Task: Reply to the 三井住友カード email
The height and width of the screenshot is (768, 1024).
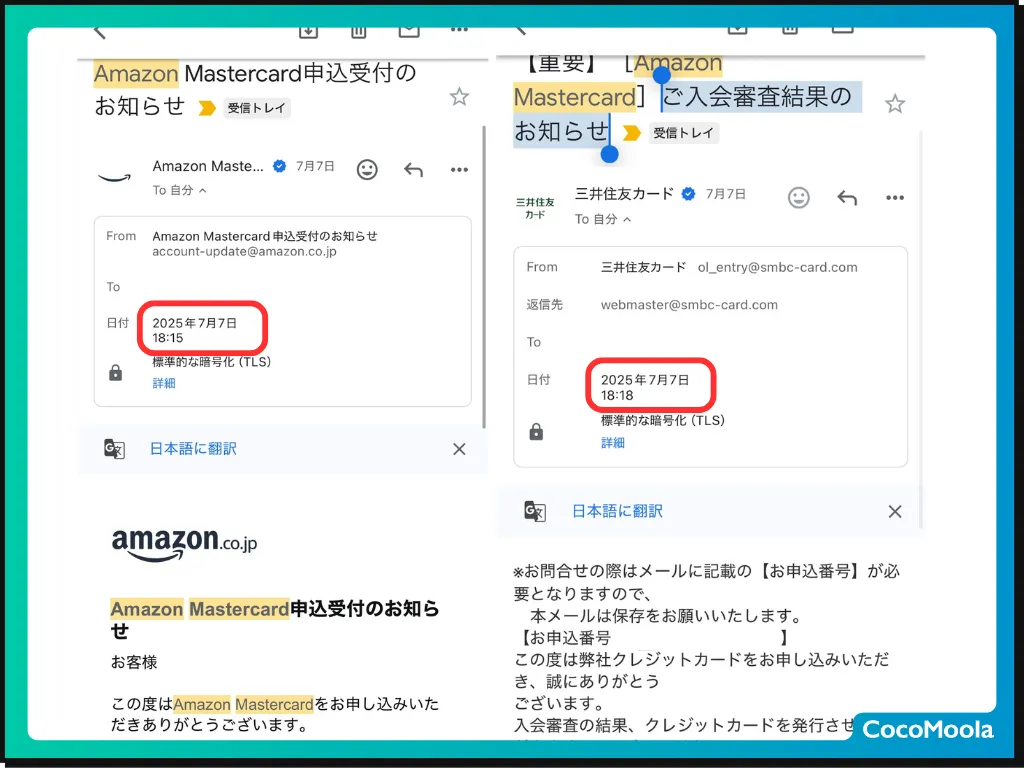Action: [847, 198]
